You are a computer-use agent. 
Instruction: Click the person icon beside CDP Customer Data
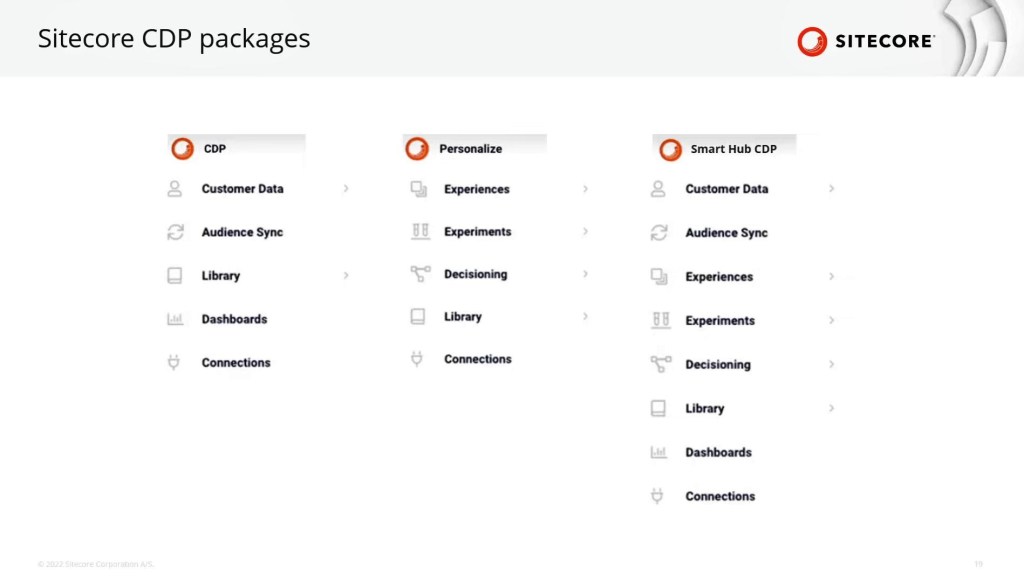175,188
